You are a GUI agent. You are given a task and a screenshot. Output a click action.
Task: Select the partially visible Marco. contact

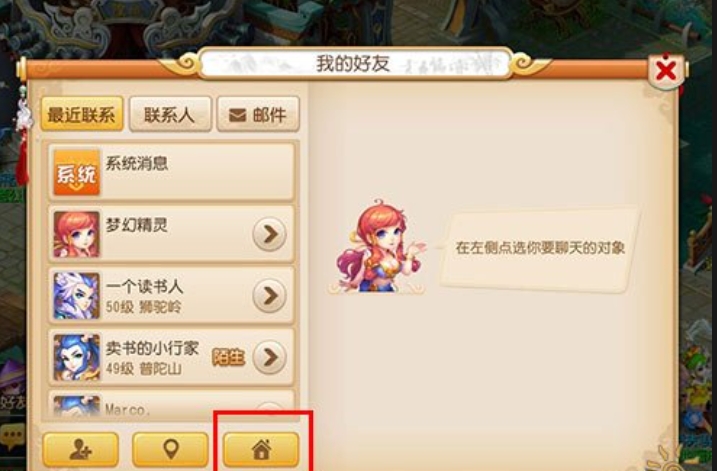click(171, 405)
